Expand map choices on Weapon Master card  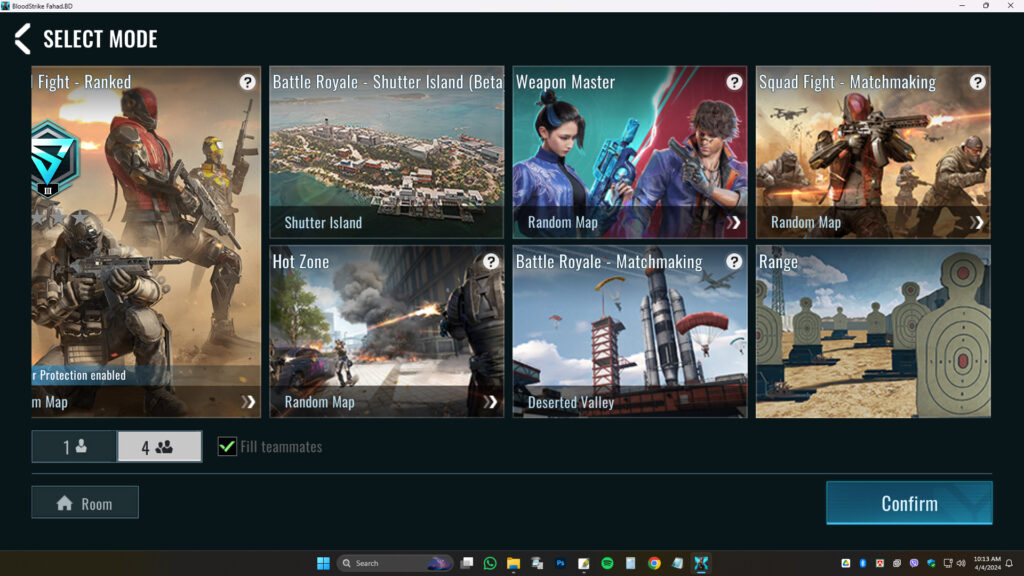[733, 223]
